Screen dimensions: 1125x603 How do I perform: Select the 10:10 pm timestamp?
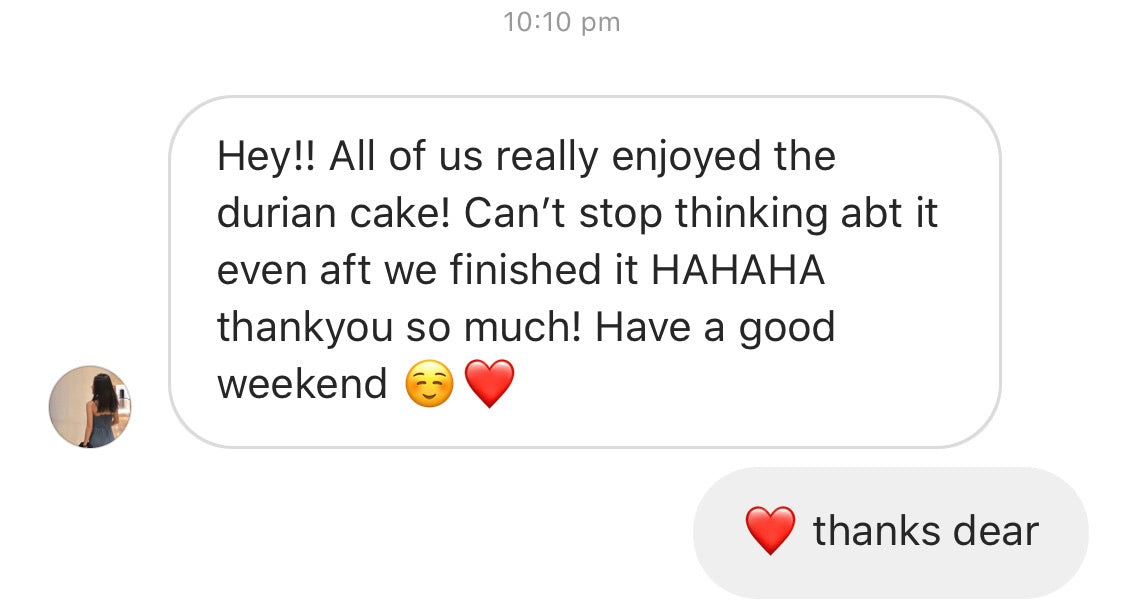[562, 22]
